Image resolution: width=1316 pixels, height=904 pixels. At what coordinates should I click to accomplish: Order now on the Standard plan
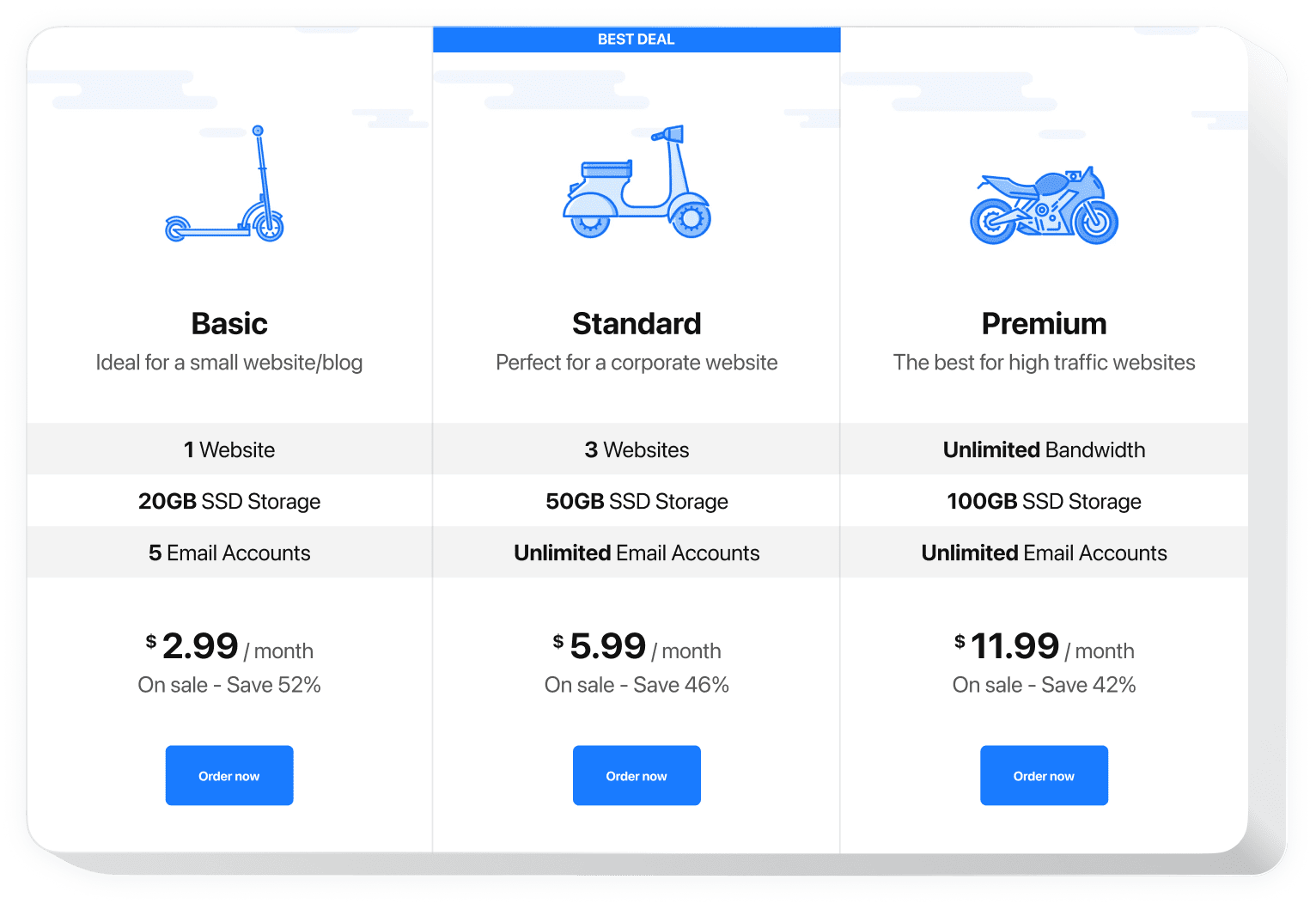coord(636,775)
